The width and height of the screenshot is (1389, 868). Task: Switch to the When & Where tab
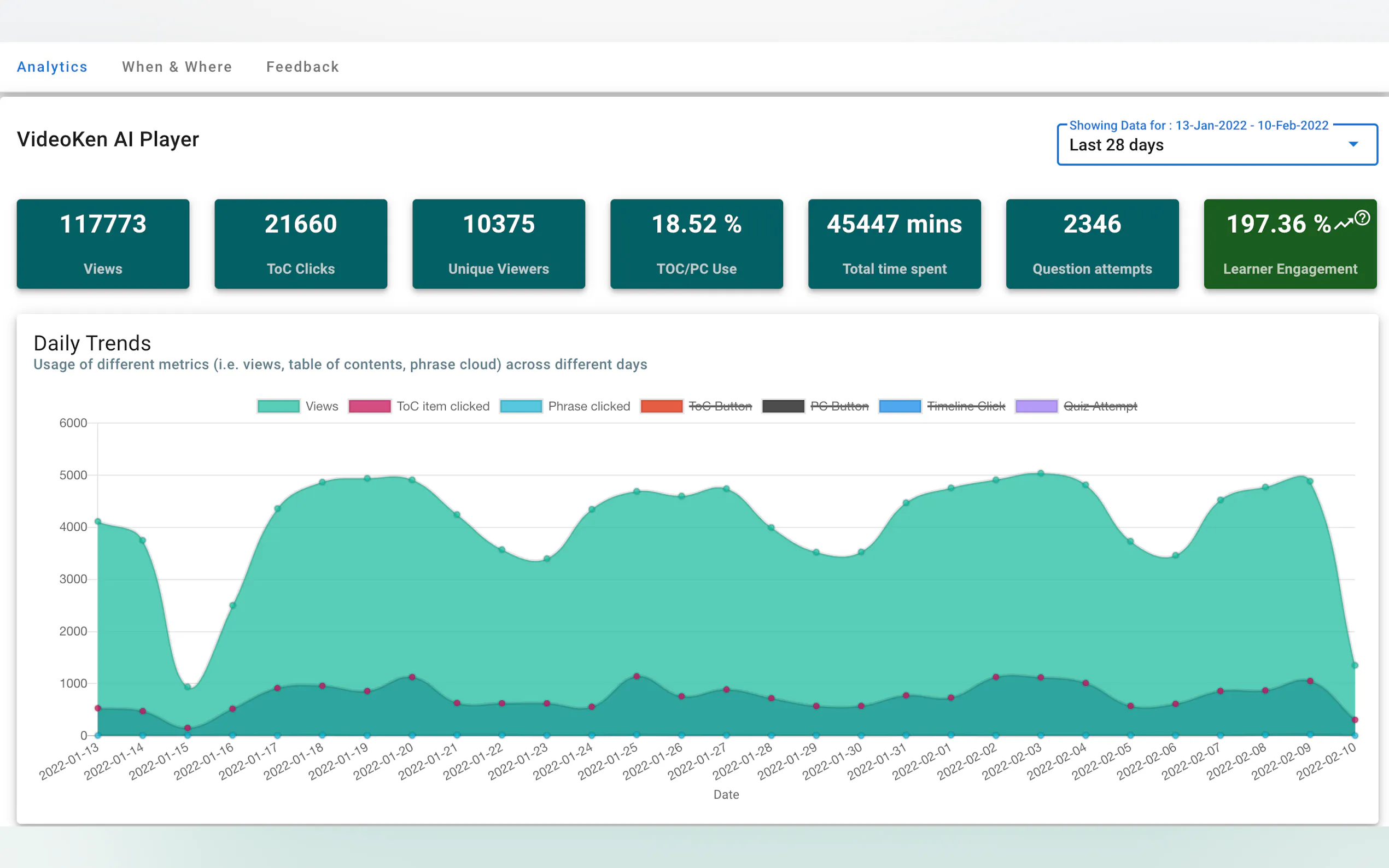click(x=177, y=67)
